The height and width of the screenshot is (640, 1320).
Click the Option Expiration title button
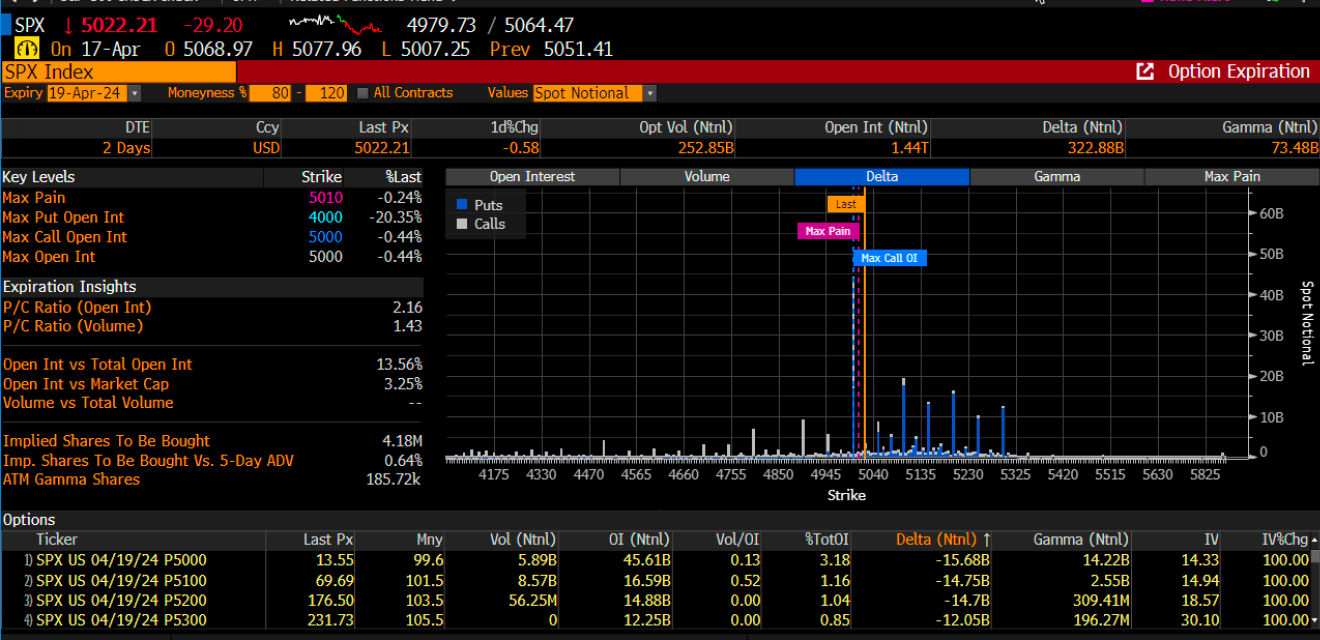[x=1238, y=72]
